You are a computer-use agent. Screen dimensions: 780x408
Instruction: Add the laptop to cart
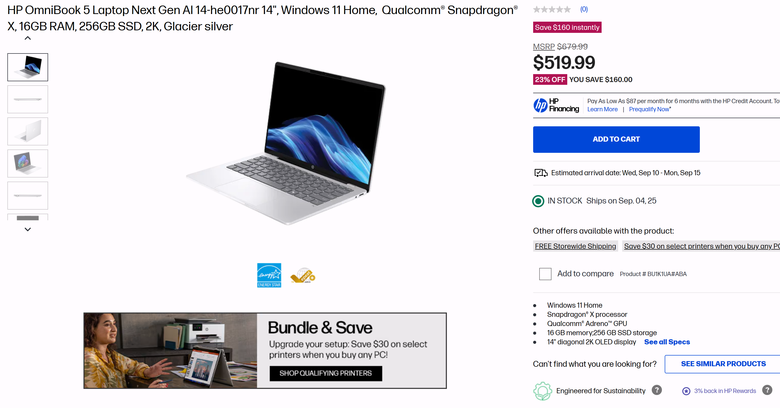click(616, 139)
